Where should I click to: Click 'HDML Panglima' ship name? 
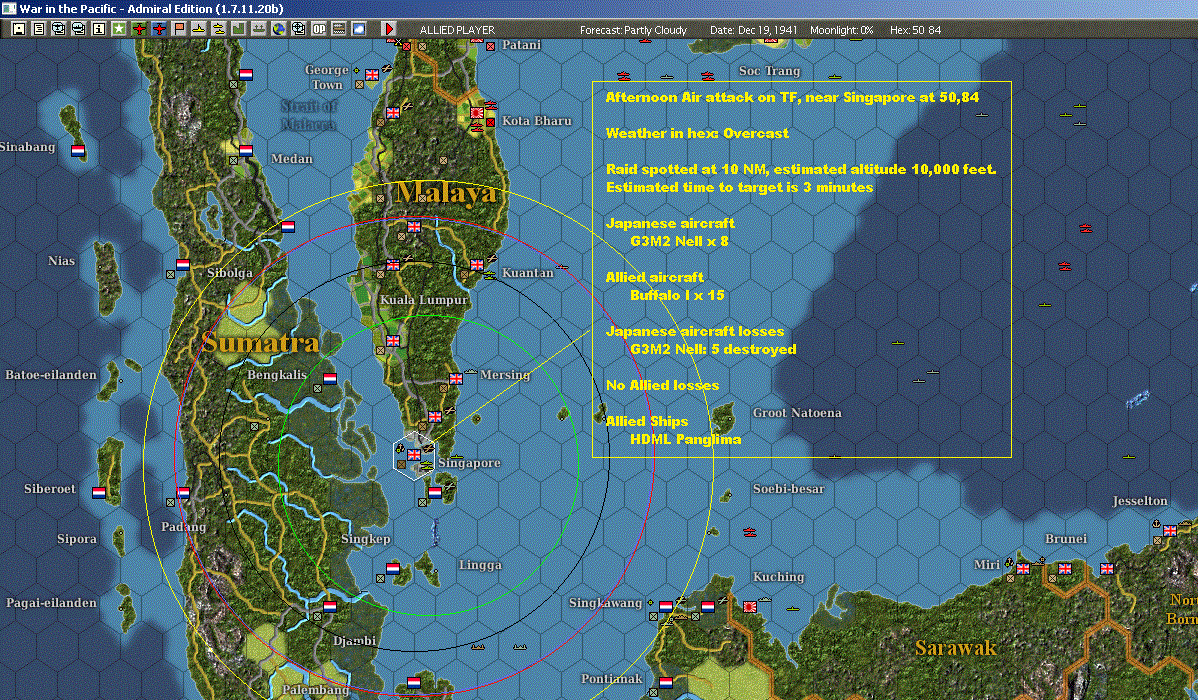(685, 439)
